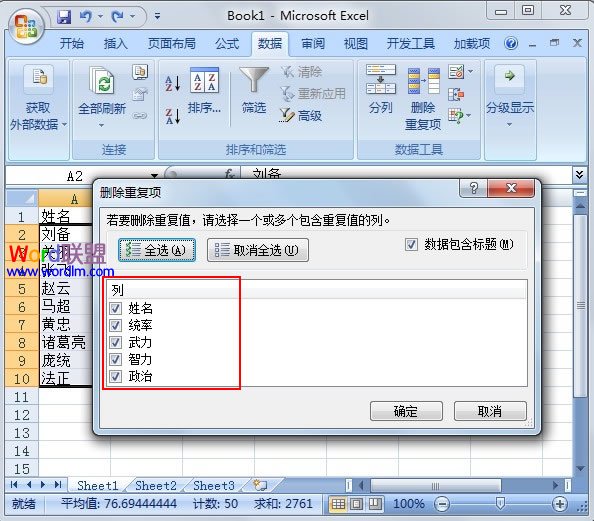Open the 开发工具 ribbon tab
This screenshot has width=594, height=521.
click(410, 44)
